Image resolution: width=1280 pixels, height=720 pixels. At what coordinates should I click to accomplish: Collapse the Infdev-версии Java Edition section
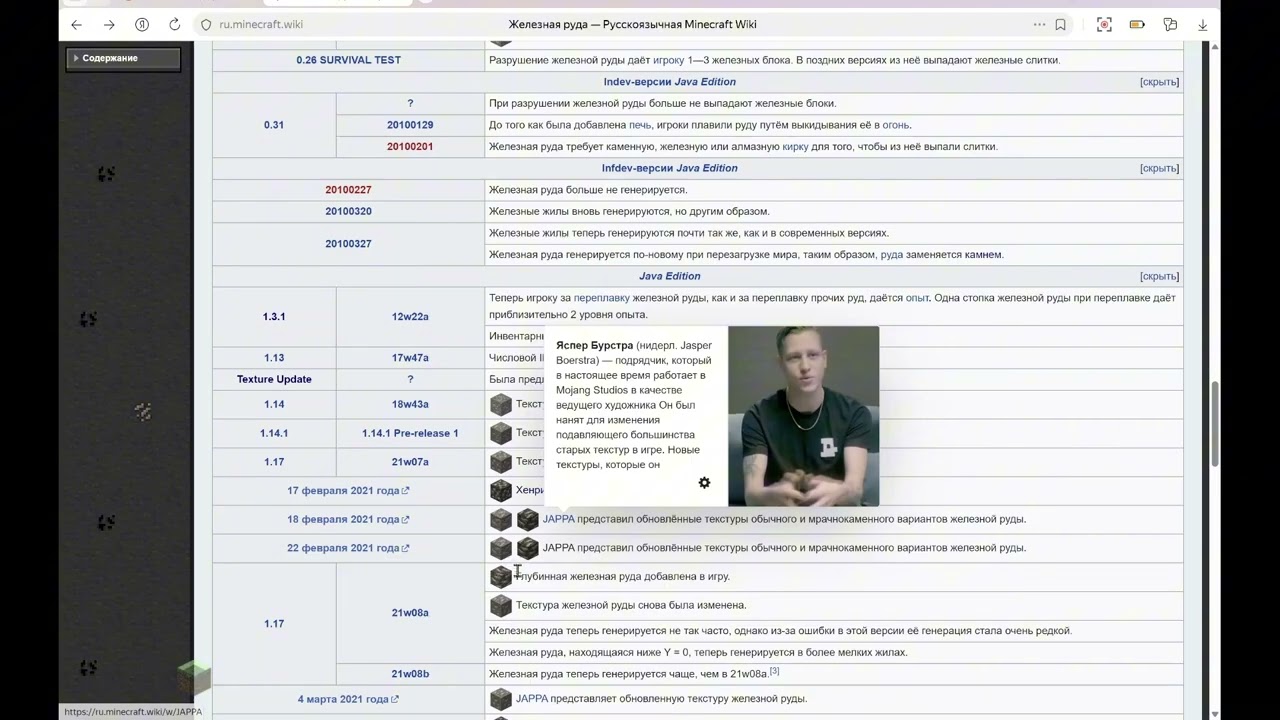pyautogui.click(x=1159, y=168)
